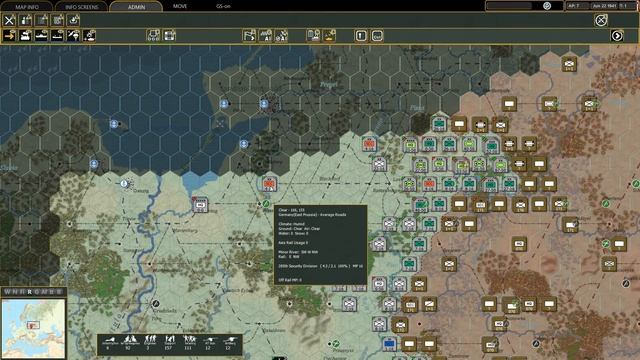Click the tooltip header 'Clear - 166, 155'
This screenshot has height=360, width=640.
pyautogui.click(x=291, y=210)
